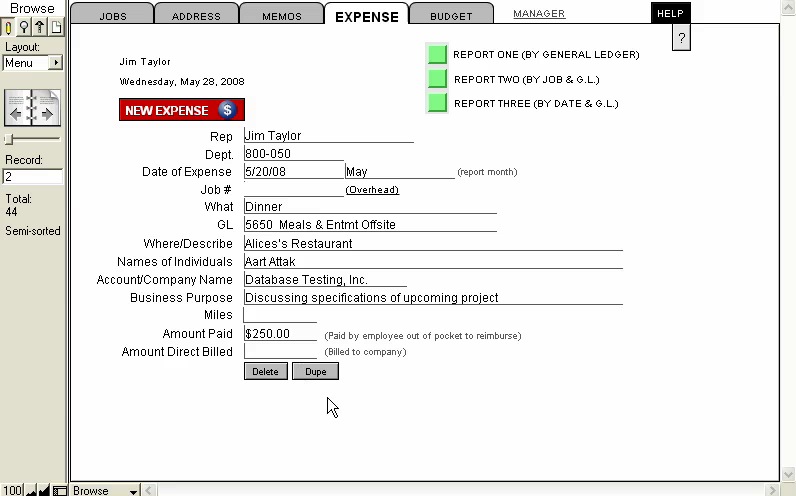This screenshot has height=496, width=796.
Task: Click the (Overhead) link
Action: pyautogui.click(x=372, y=190)
